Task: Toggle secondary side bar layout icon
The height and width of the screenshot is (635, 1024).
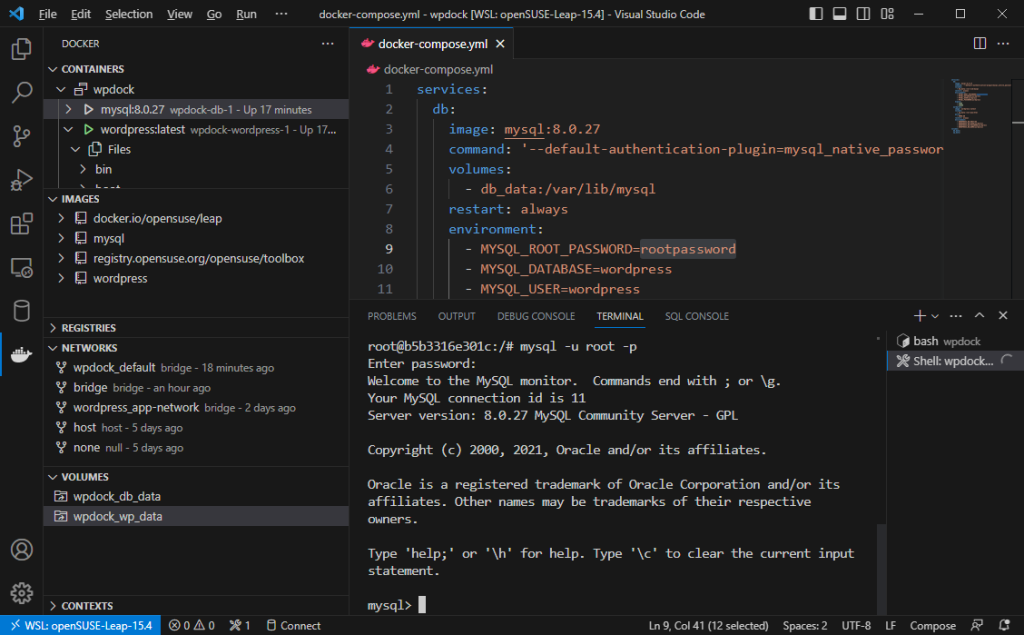Action: click(x=863, y=14)
